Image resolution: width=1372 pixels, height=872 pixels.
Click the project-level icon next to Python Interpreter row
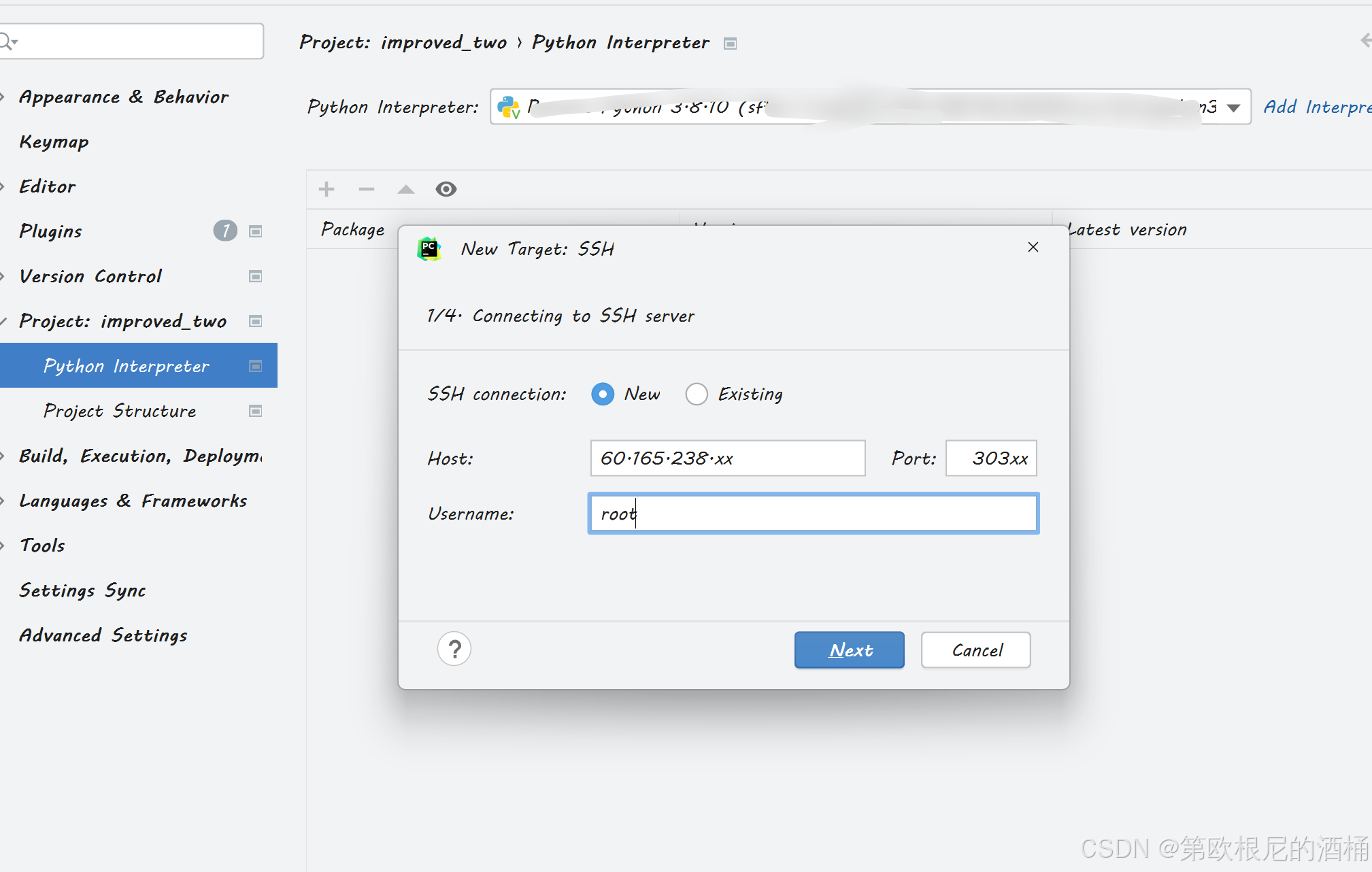coord(256,366)
